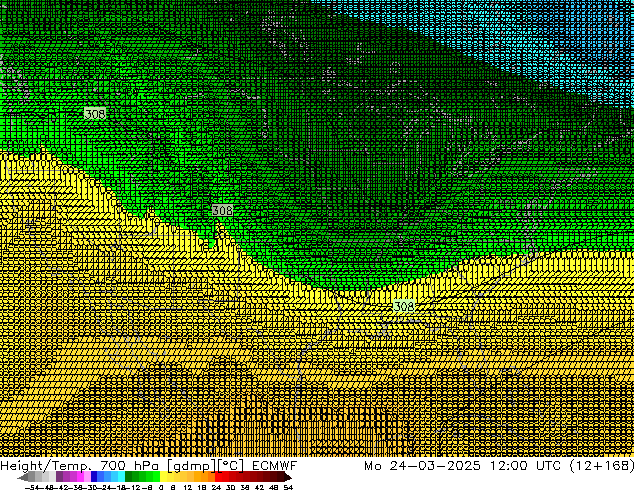Click the 308 label at the green-yellow boundary center
The width and height of the screenshot is (634, 490).
pyautogui.click(x=222, y=210)
